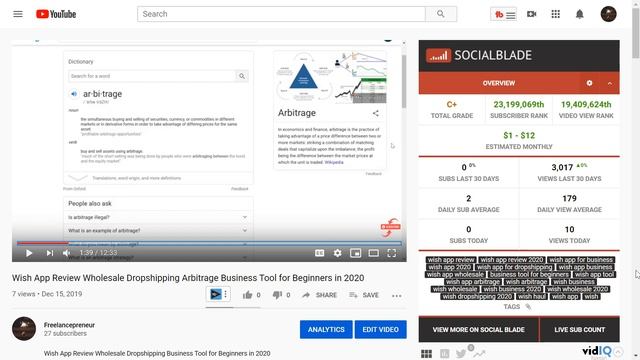
Task: Open the create video camera icon
Action: 531,14
